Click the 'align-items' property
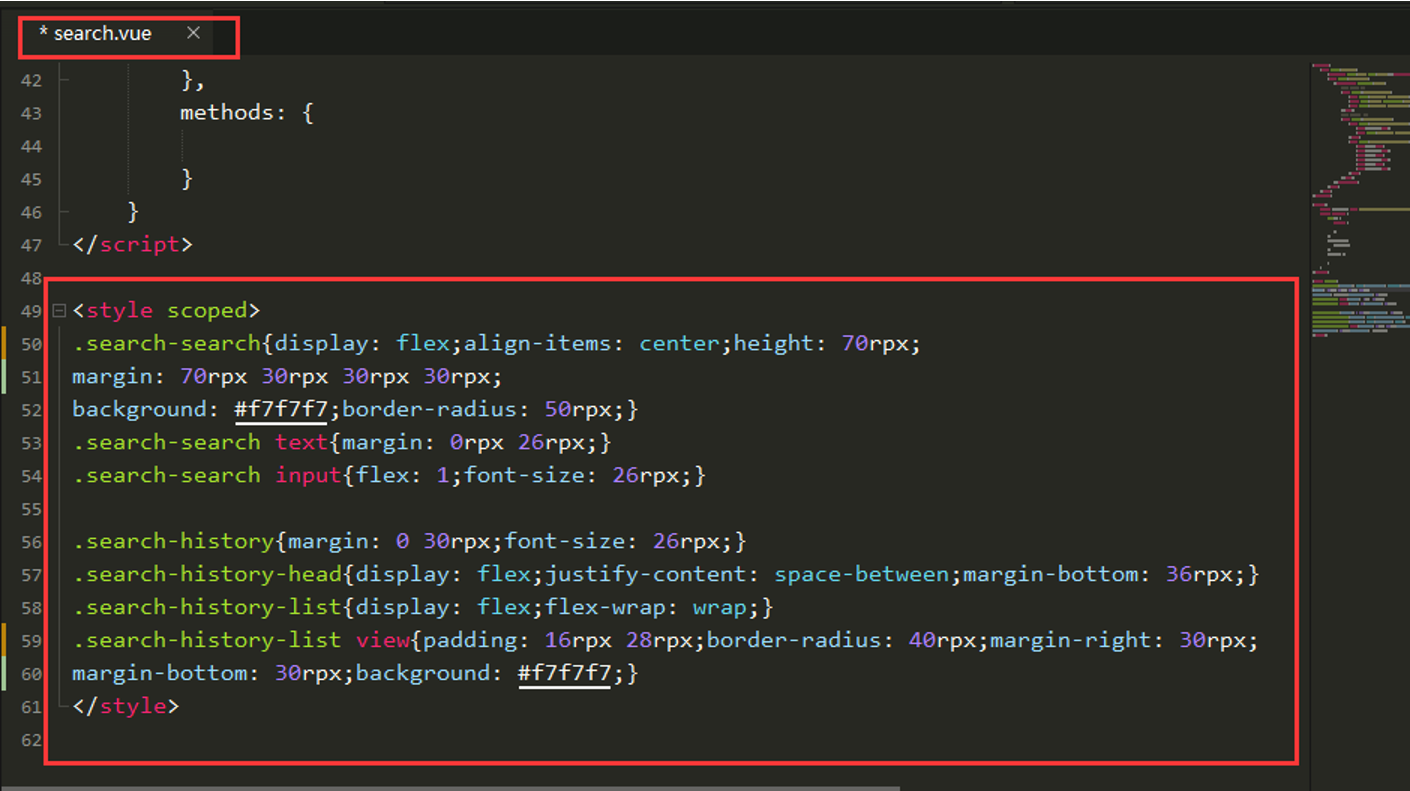 click(x=537, y=343)
